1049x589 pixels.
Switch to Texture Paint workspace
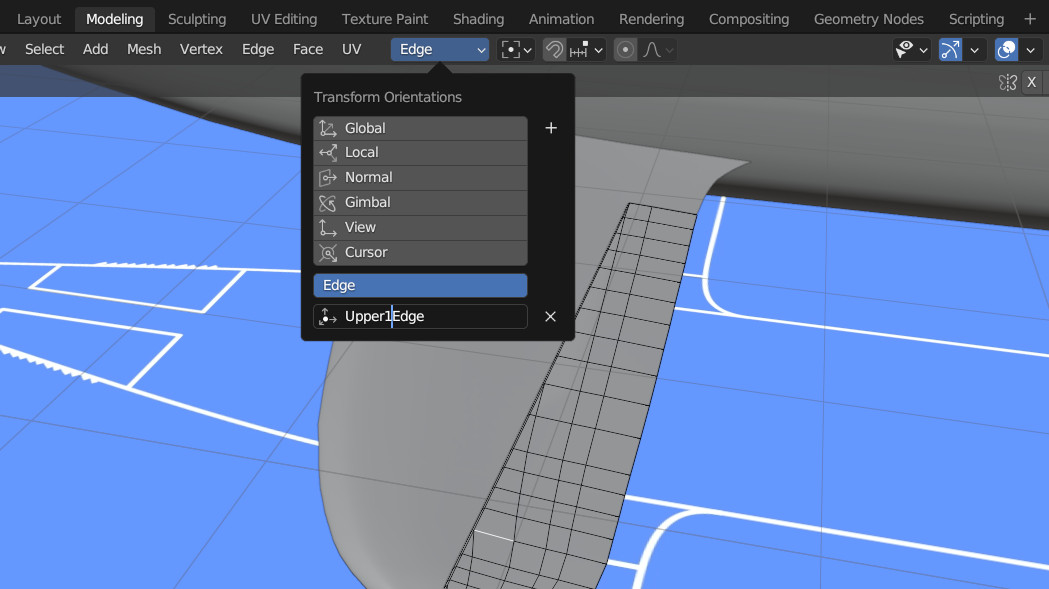click(x=385, y=19)
